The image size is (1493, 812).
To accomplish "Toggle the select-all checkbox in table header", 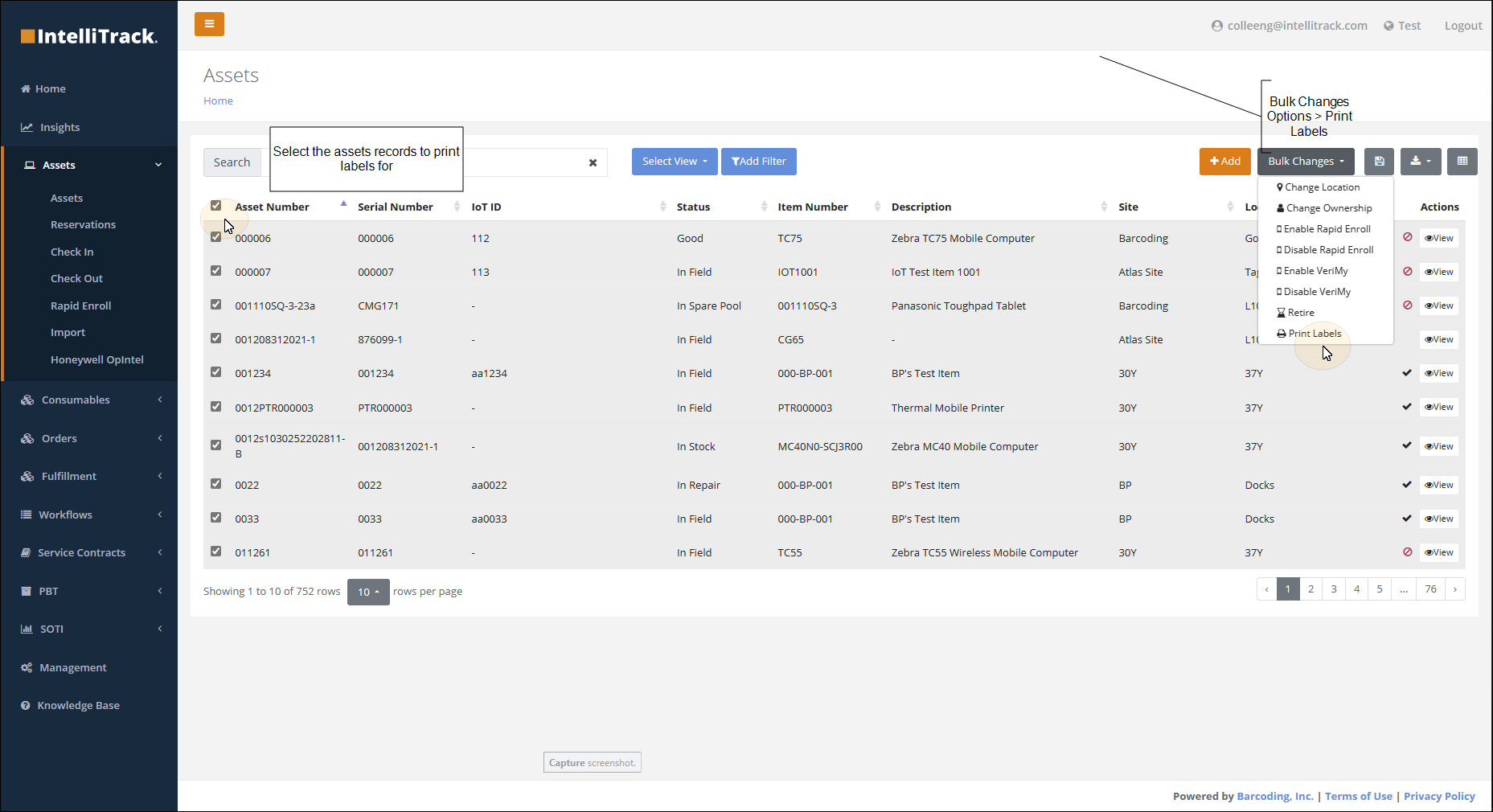I will click(215, 206).
